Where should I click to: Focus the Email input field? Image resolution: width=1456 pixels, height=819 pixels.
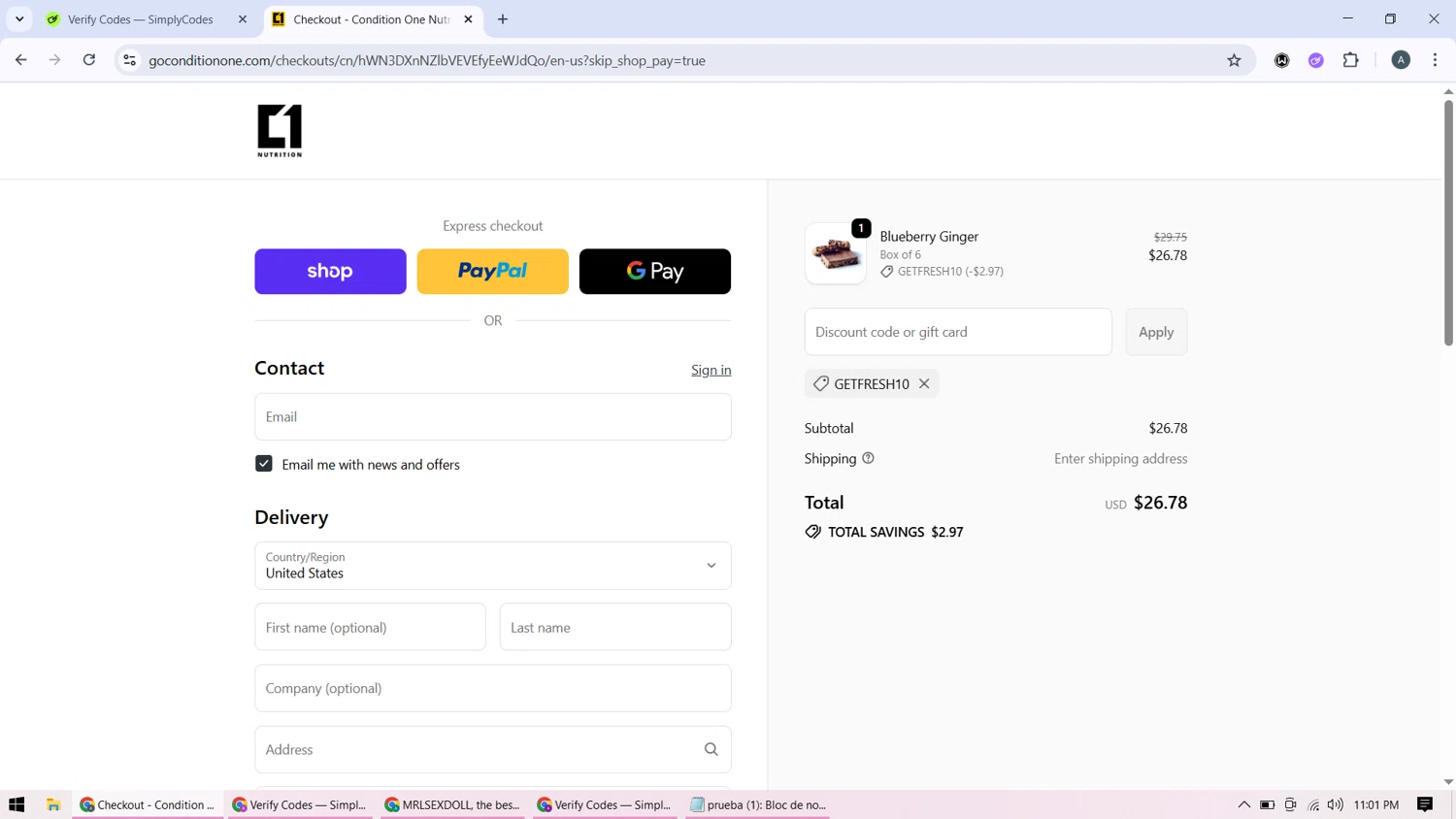pos(492,416)
